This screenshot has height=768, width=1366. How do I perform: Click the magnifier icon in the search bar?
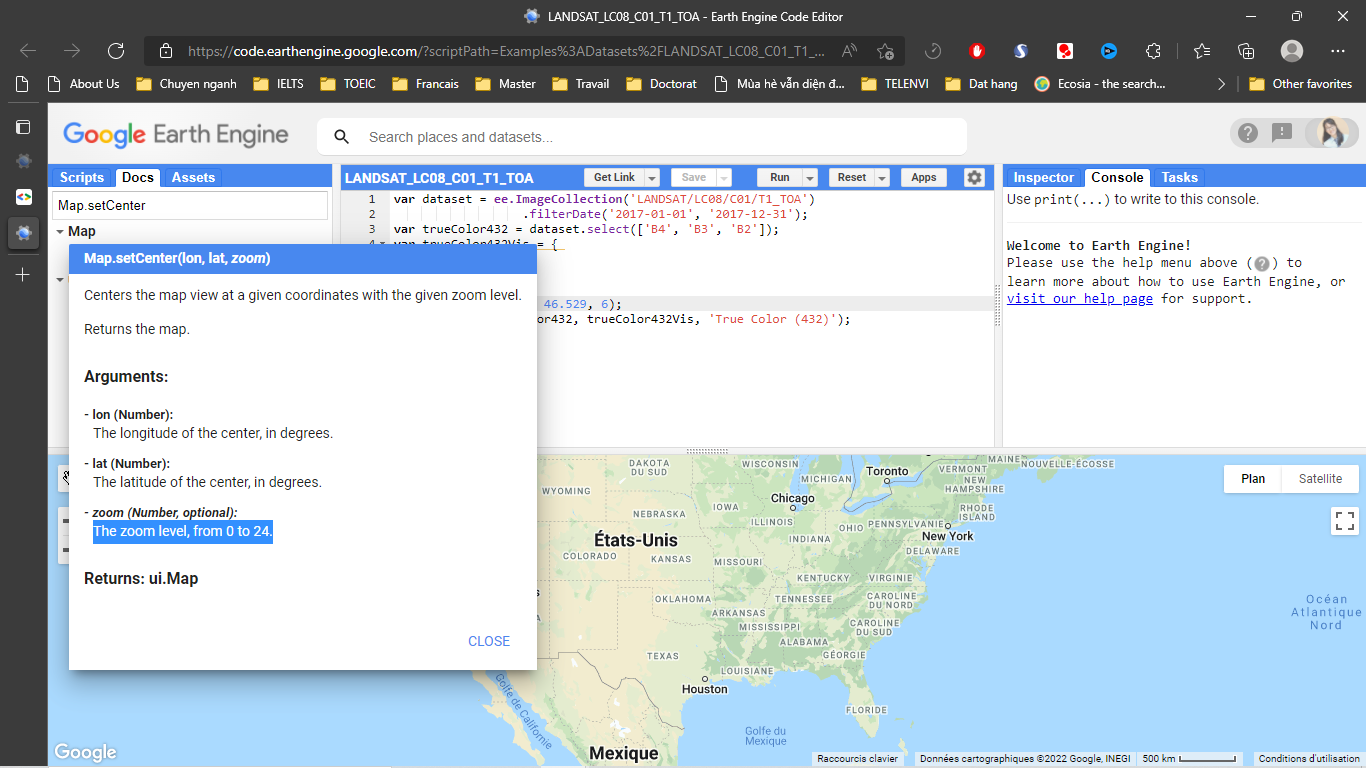342,137
